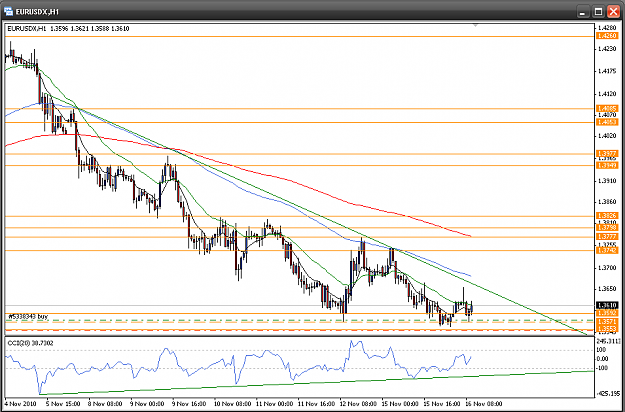The height and width of the screenshot is (412, 625).
Task: Select the 1.3553 orange price level tag
Action: coord(607,329)
